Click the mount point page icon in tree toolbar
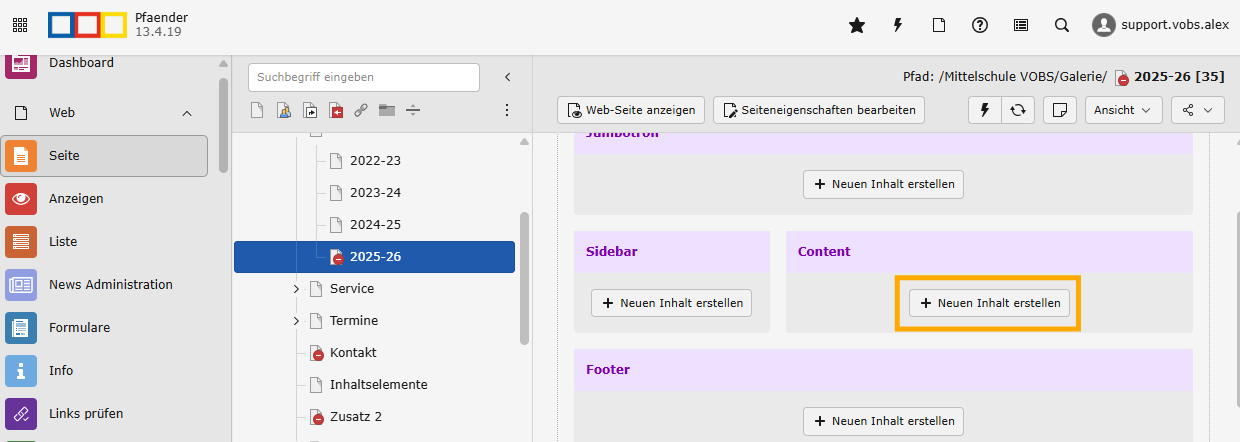Viewport: 1240px width, 442px height. 336,110
